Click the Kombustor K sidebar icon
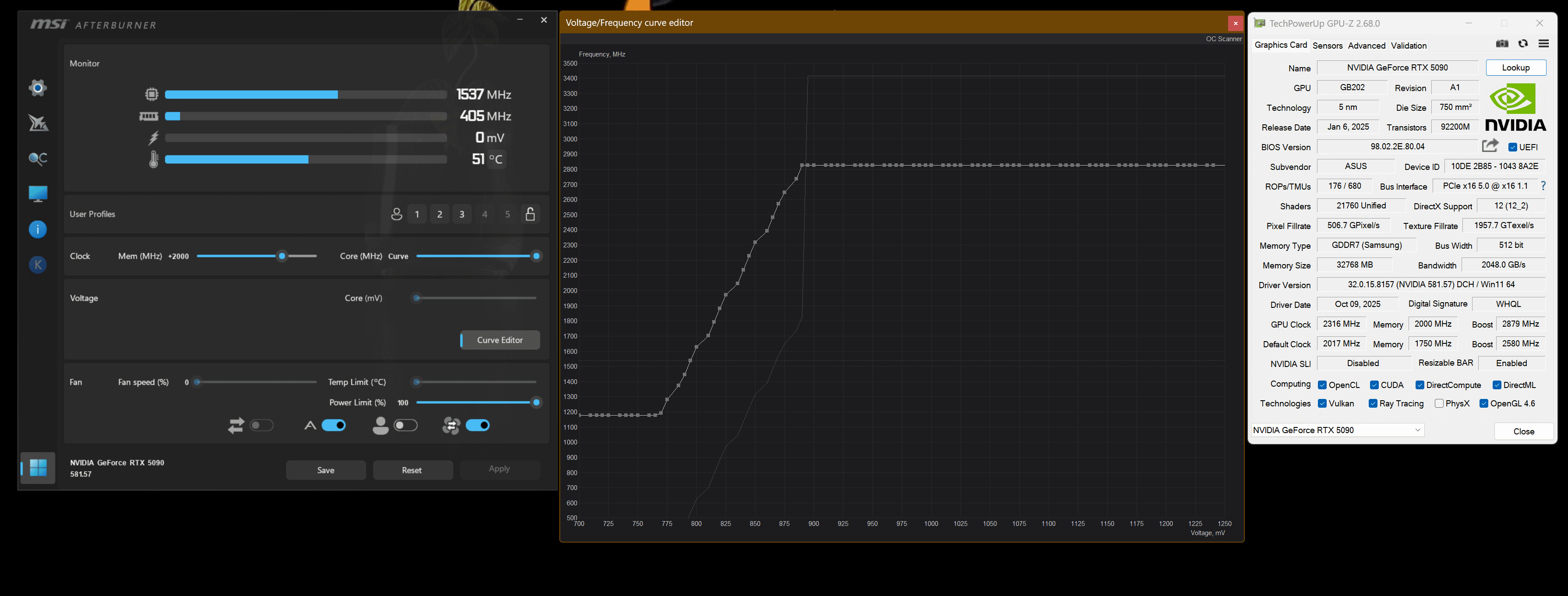Image resolution: width=1568 pixels, height=596 pixels. click(x=38, y=265)
